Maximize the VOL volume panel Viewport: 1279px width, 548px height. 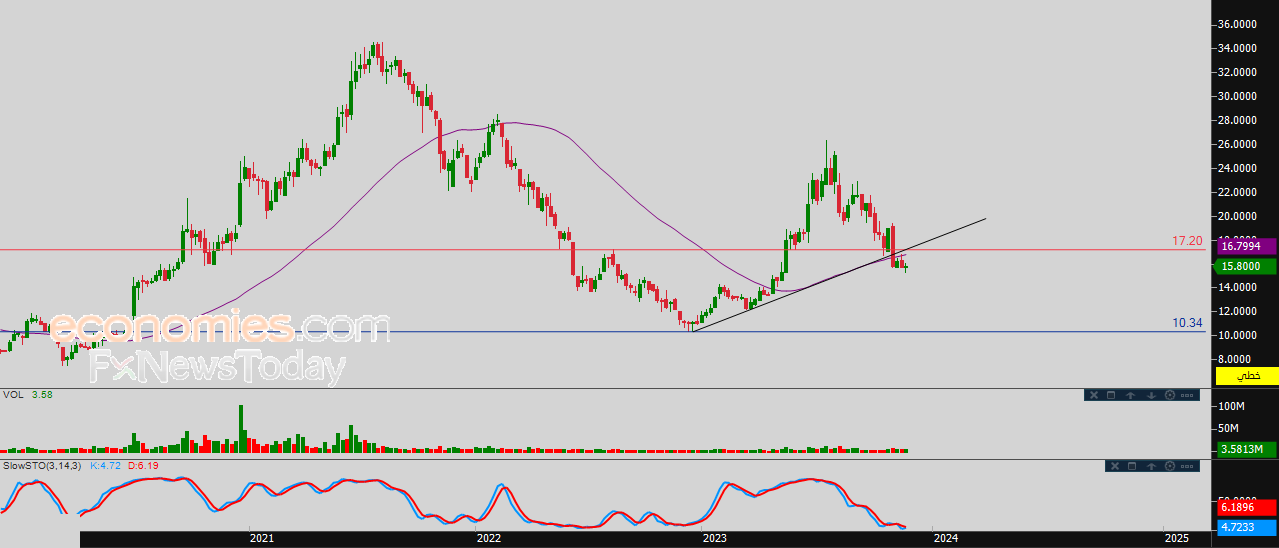[1111, 395]
